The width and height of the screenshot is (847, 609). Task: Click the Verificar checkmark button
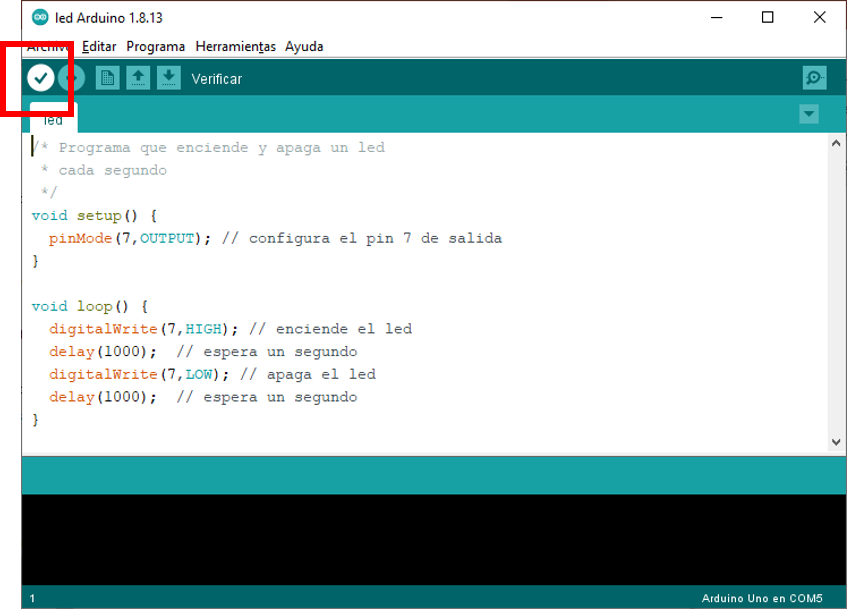coord(40,78)
